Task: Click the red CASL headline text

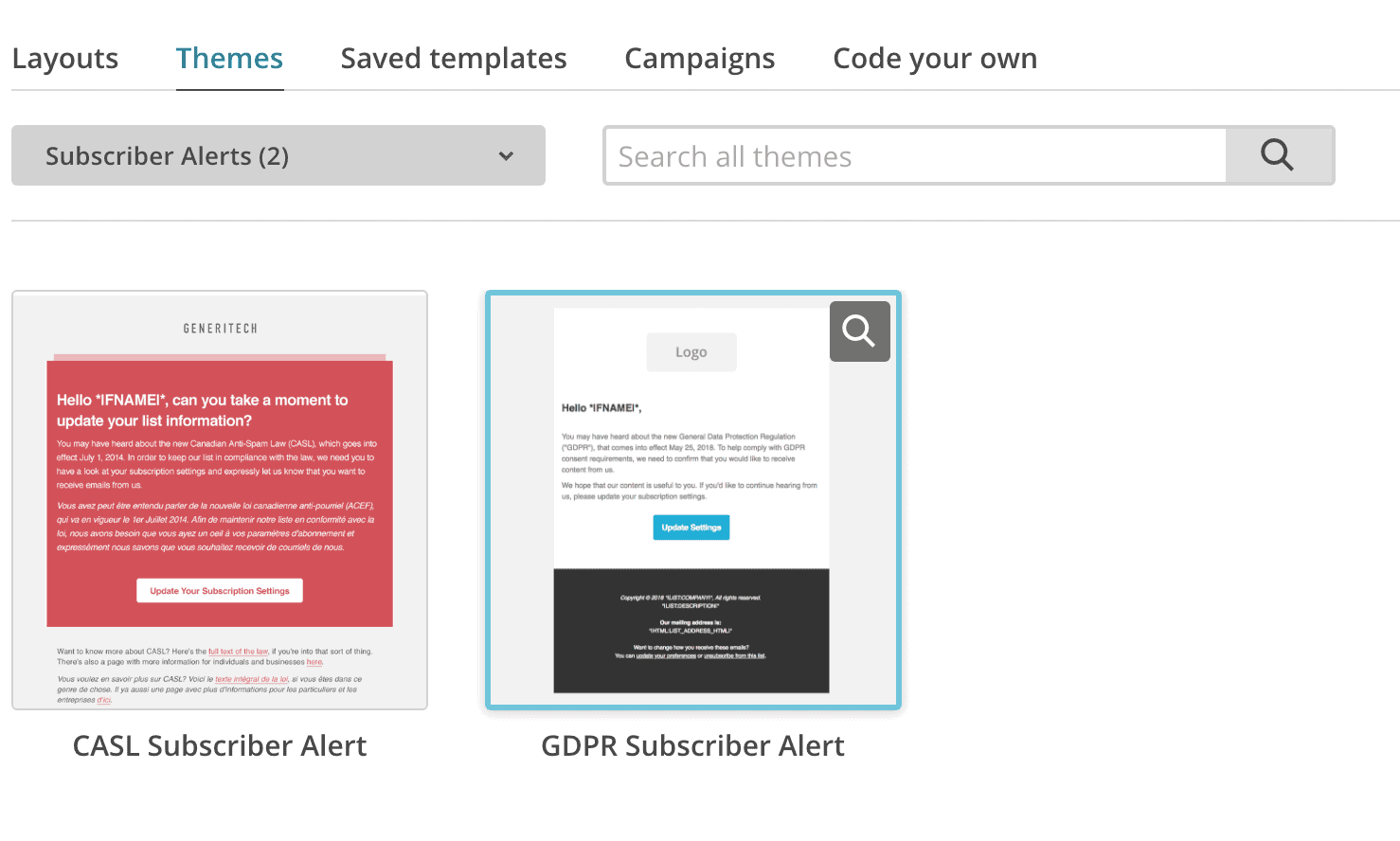Action: (x=203, y=410)
